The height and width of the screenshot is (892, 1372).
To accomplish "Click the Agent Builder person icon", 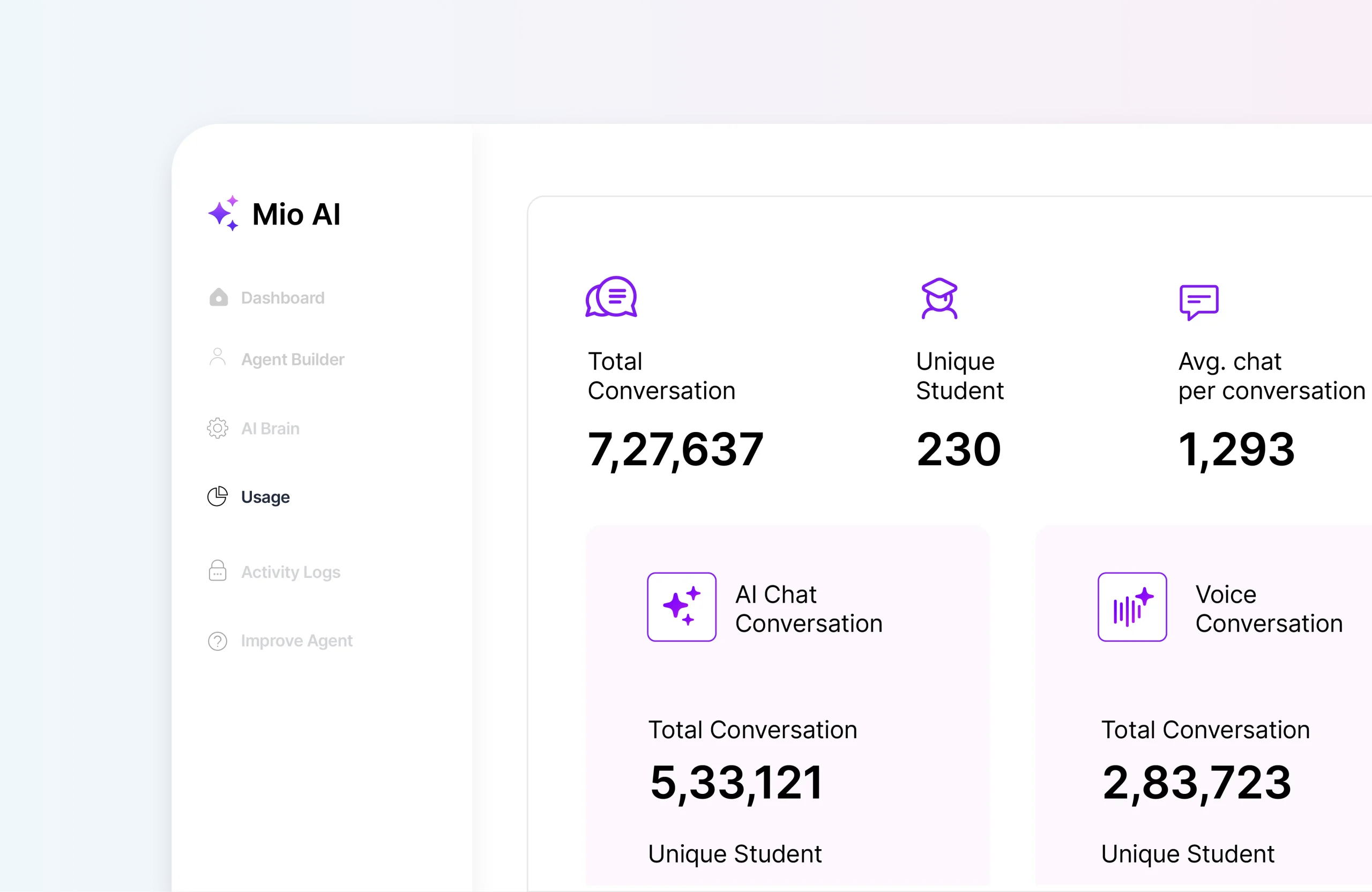I will [218, 358].
